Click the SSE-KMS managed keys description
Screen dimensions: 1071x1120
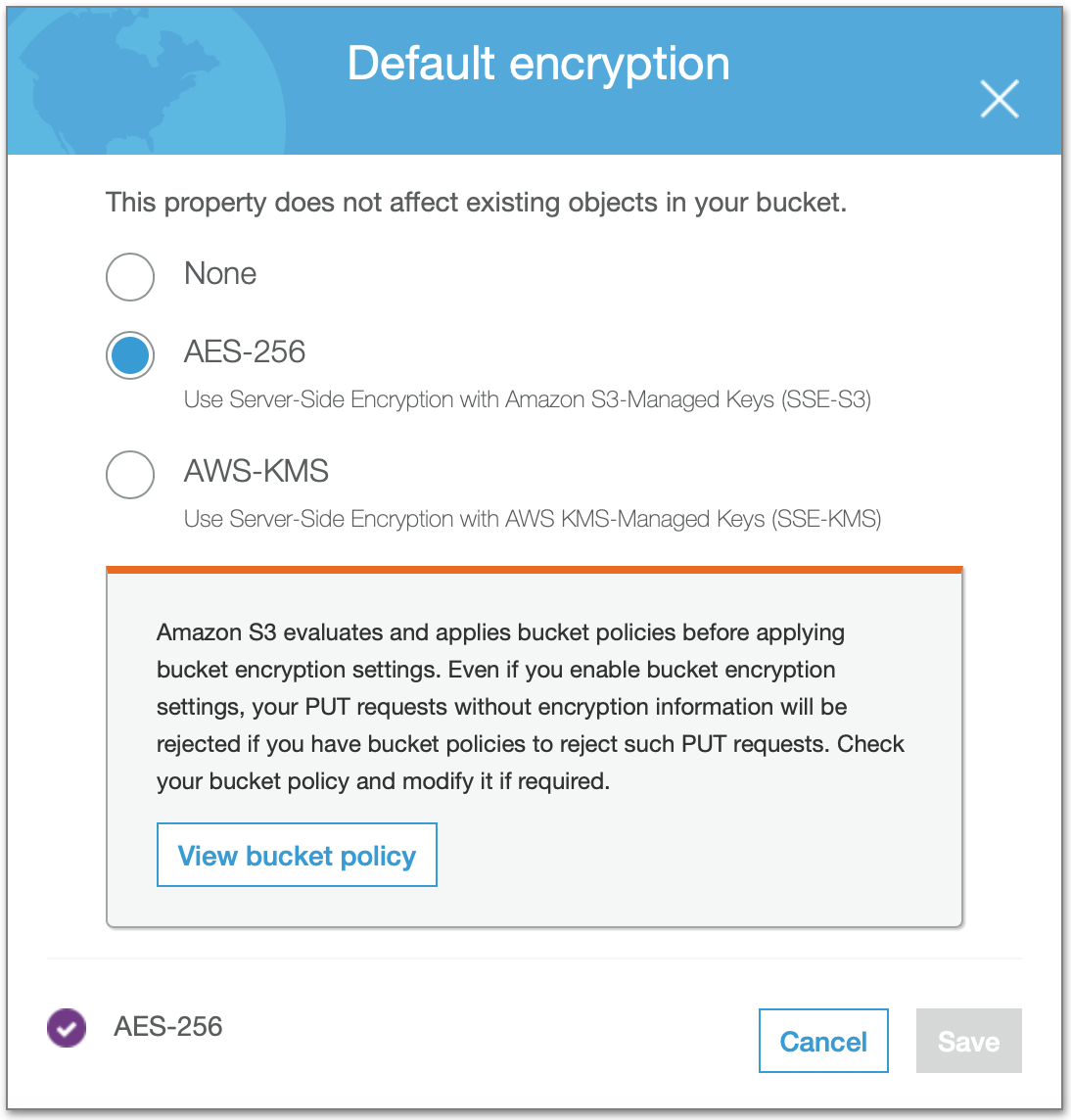point(533,519)
